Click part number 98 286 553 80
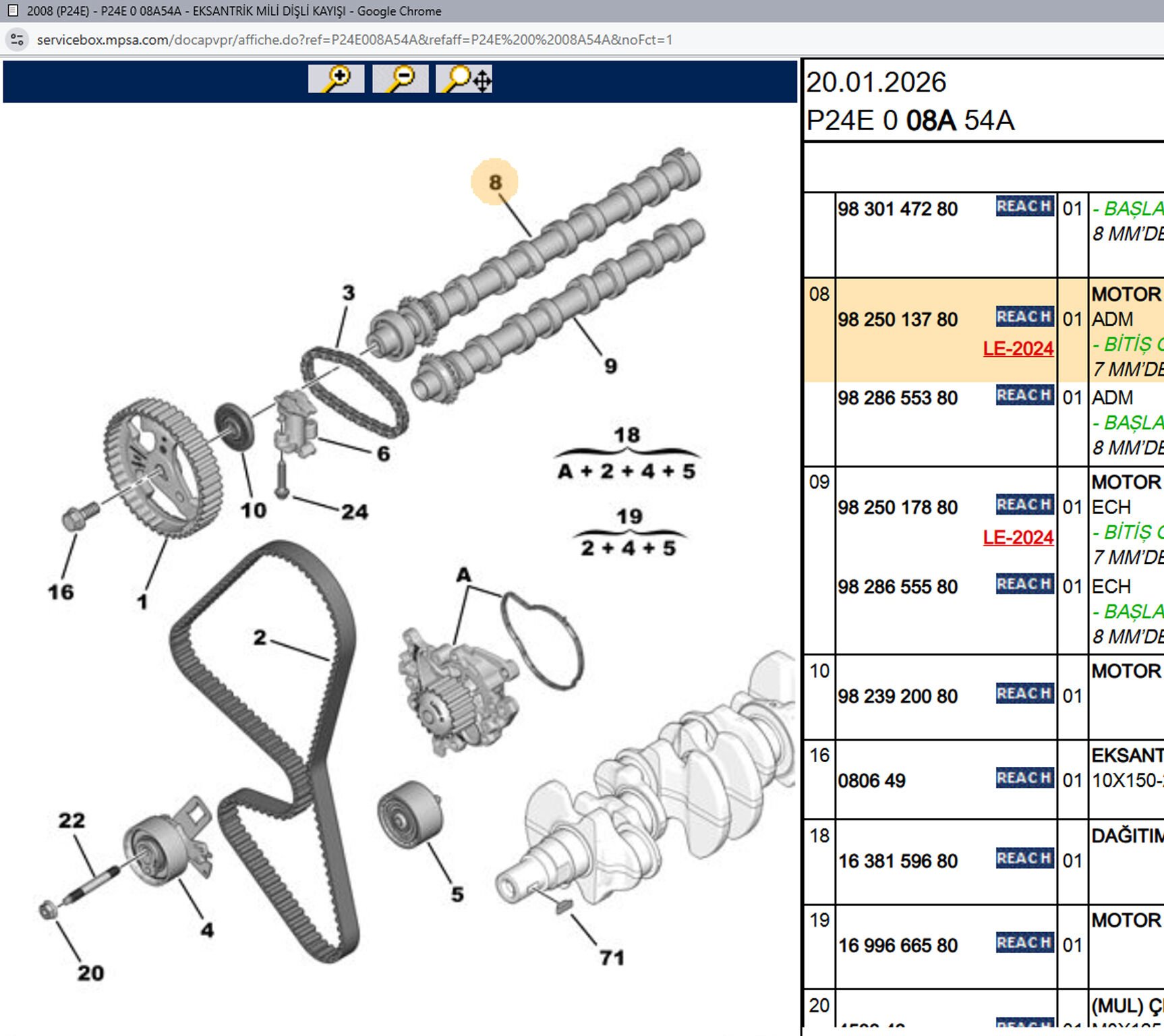Screen dimensions: 1164x1036 [898, 398]
